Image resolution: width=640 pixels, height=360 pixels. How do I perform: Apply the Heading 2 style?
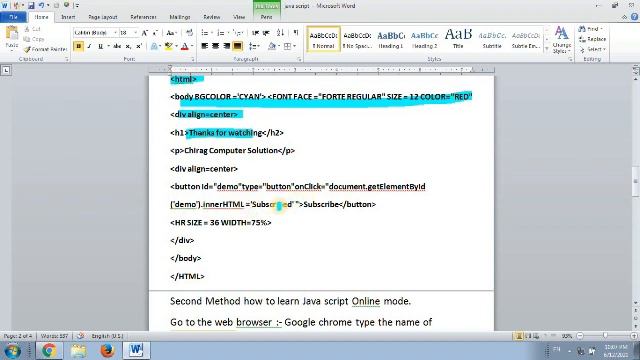[424, 40]
